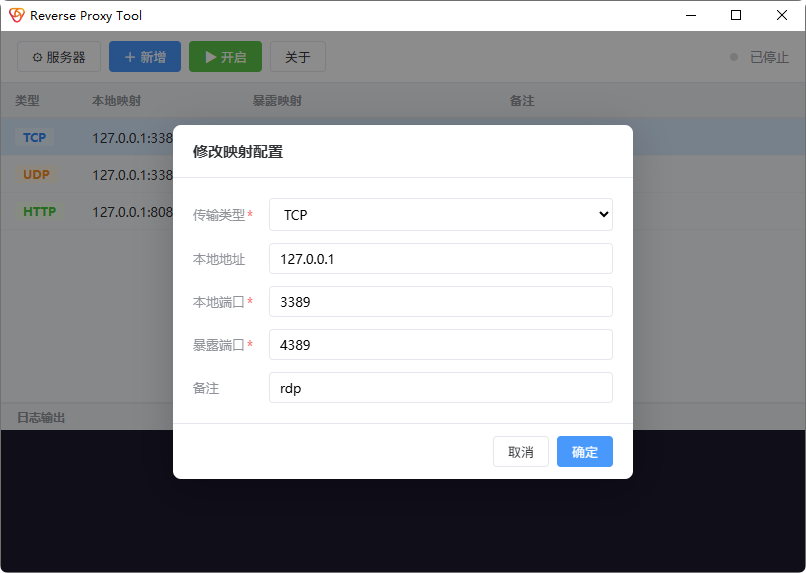Viewport: 806px width, 573px height.
Task: Open the 关于 about button
Action: (298, 57)
